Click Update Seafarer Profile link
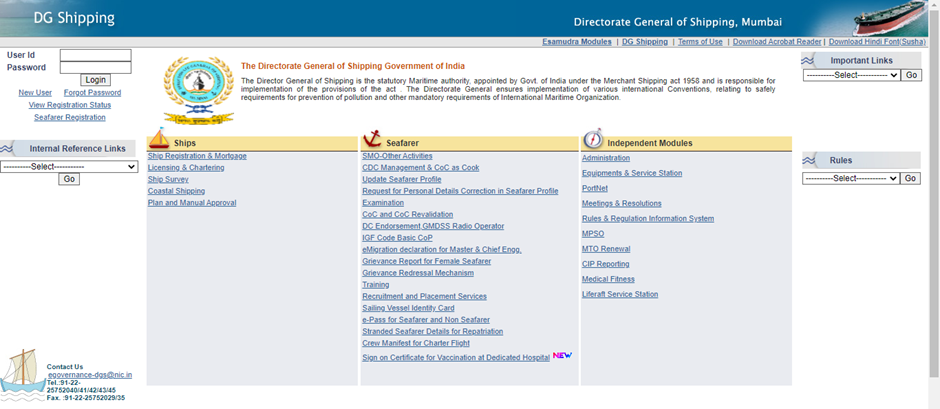 (x=402, y=179)
